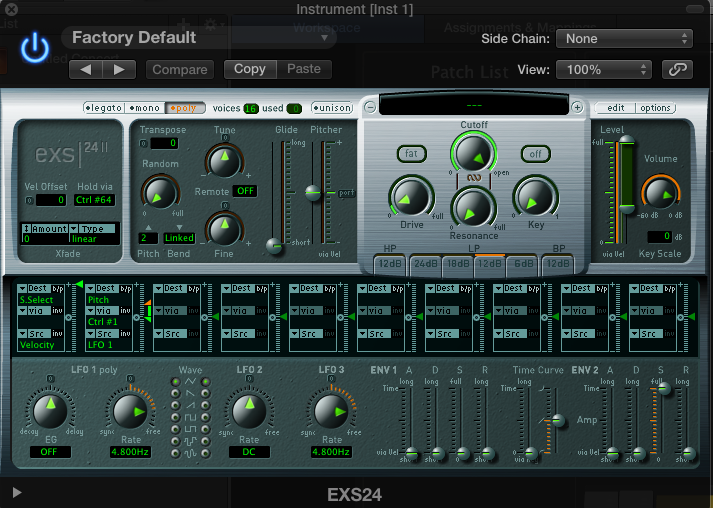
Task: Open the Side Chain None dropdown
Action: click(x=624, y=39)
